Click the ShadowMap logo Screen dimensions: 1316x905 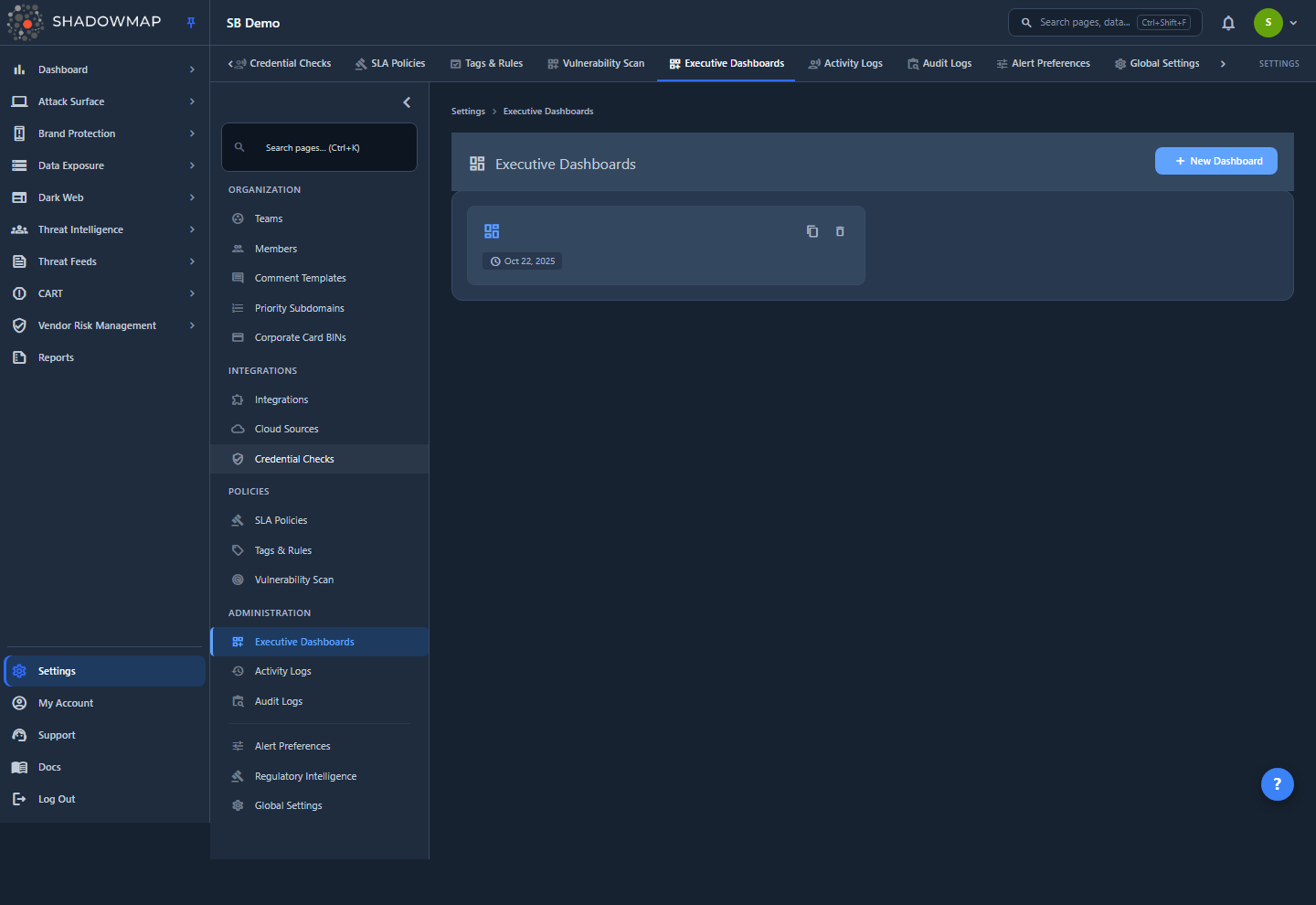pyautogui.click(x=84, y=22)
